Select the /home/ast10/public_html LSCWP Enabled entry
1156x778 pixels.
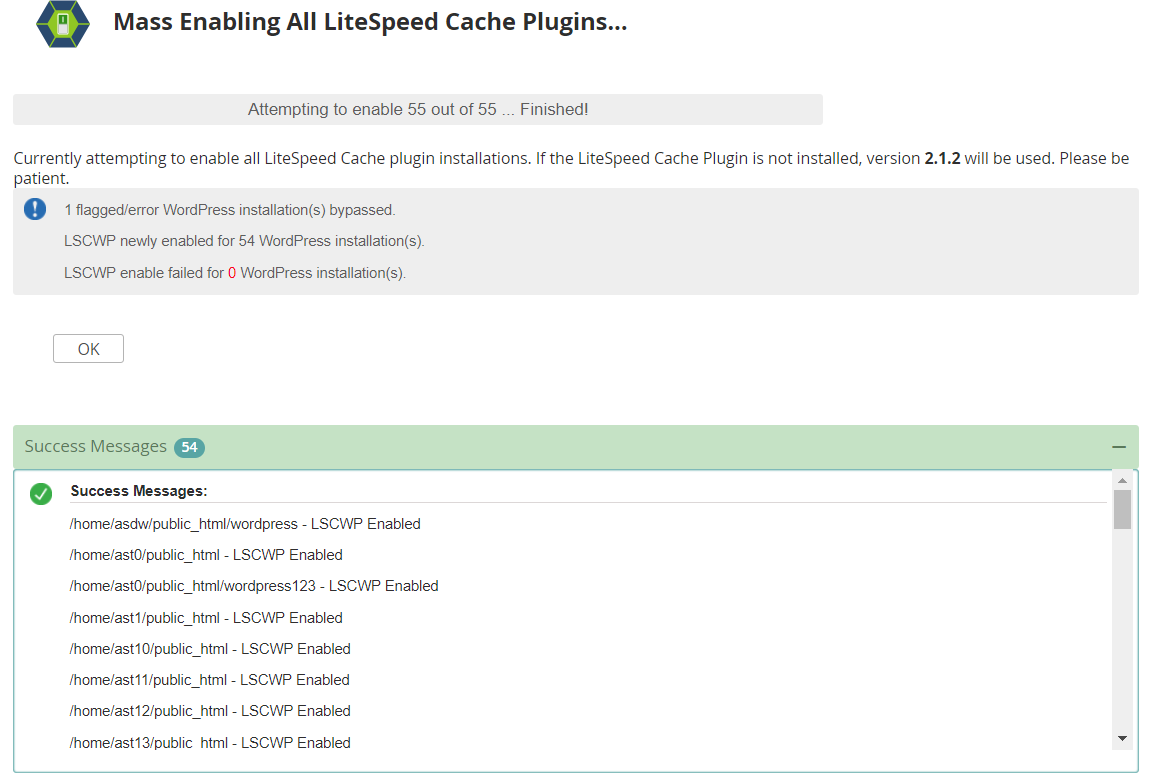(210, 649)
